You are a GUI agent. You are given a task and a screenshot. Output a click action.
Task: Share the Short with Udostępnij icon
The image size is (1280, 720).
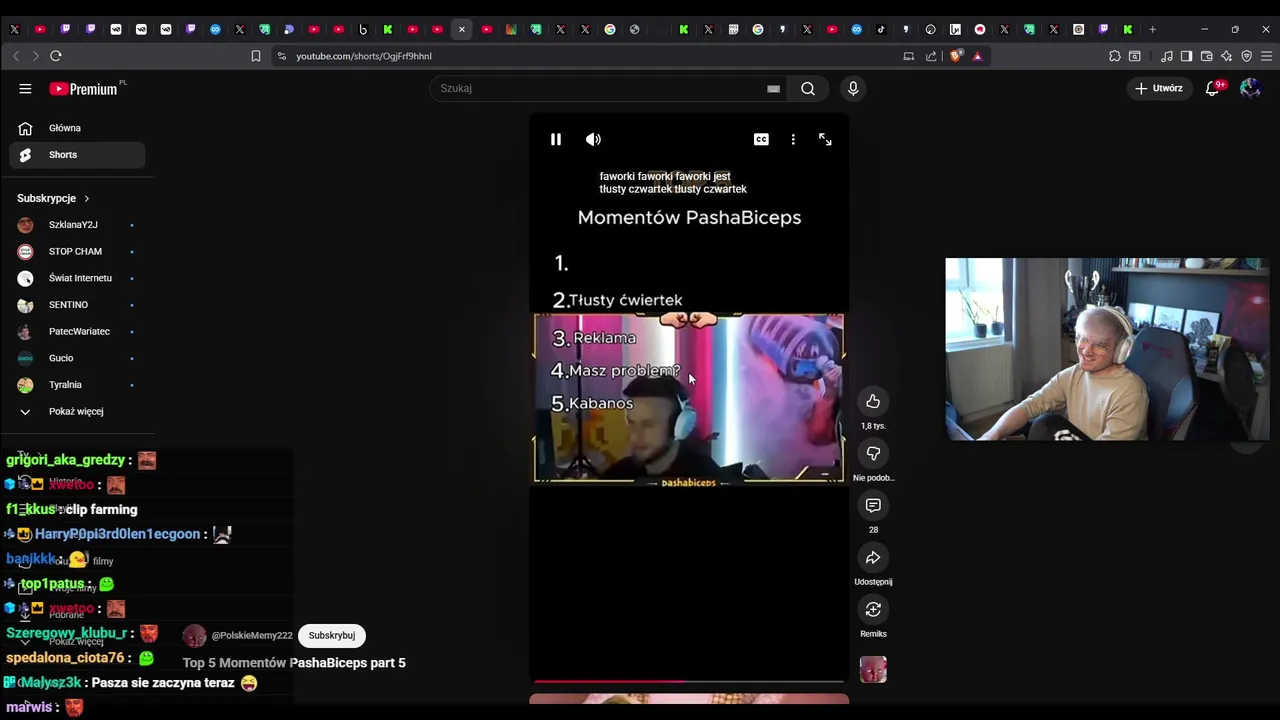873,557
